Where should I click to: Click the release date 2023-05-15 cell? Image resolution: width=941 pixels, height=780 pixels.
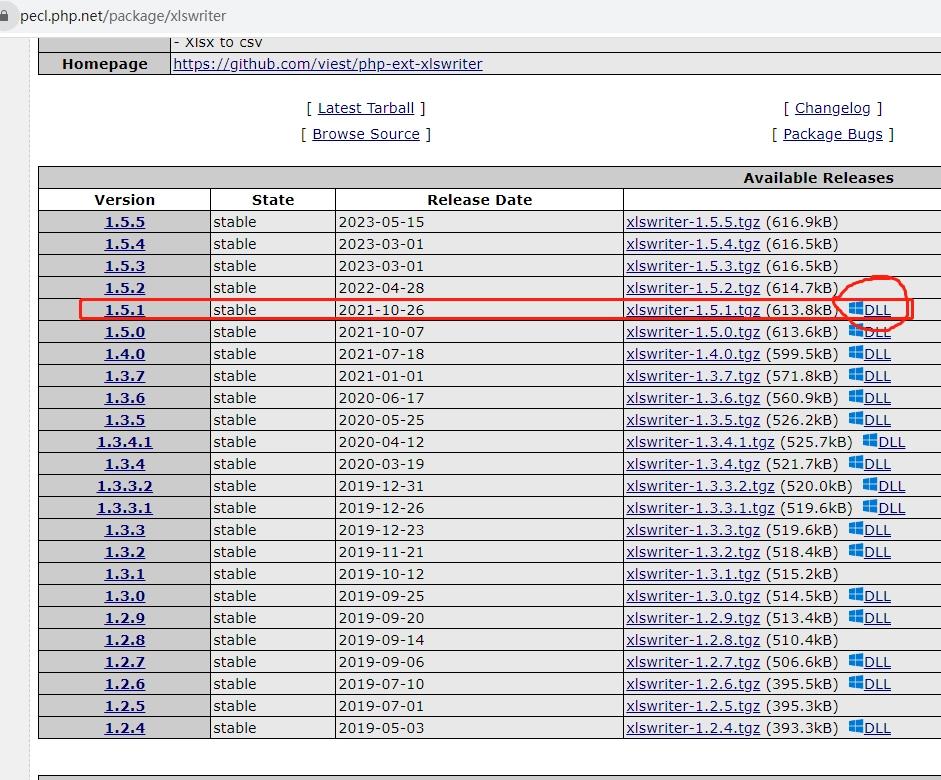coord(479,222)
